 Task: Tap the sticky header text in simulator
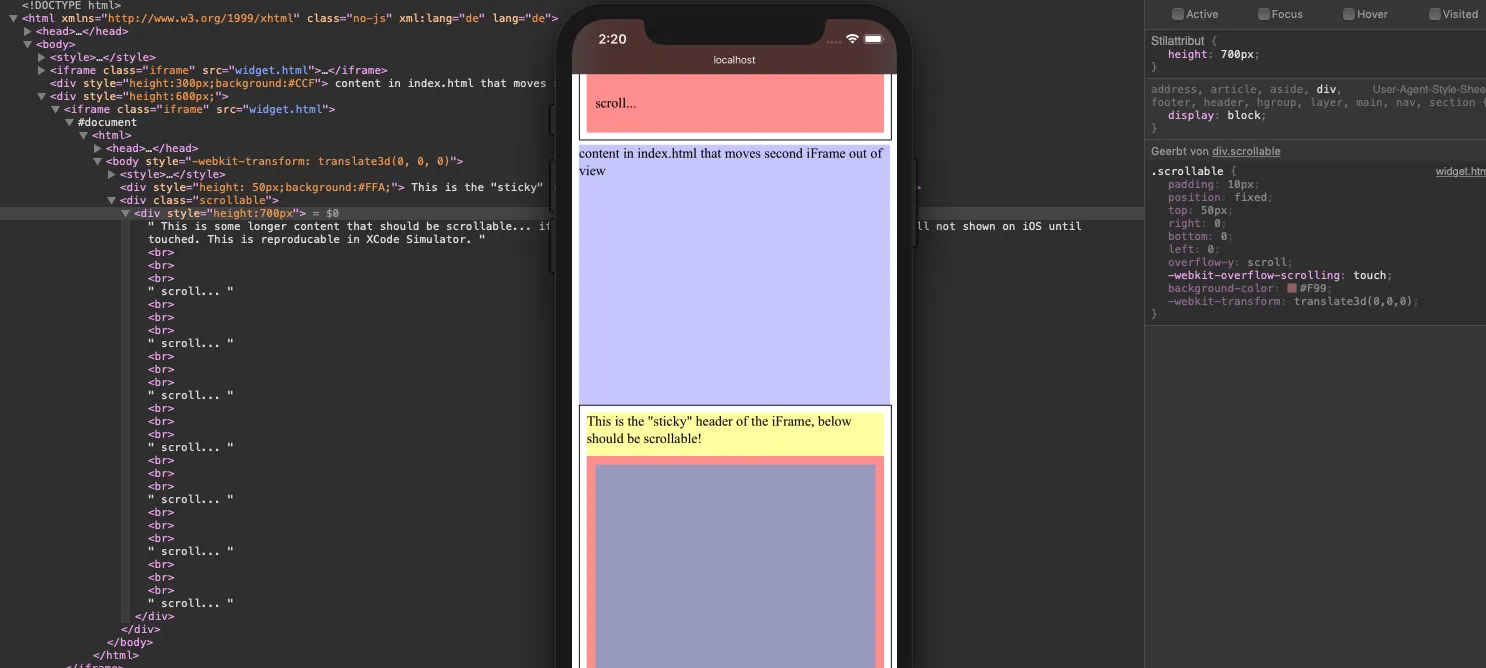[719, 430]
